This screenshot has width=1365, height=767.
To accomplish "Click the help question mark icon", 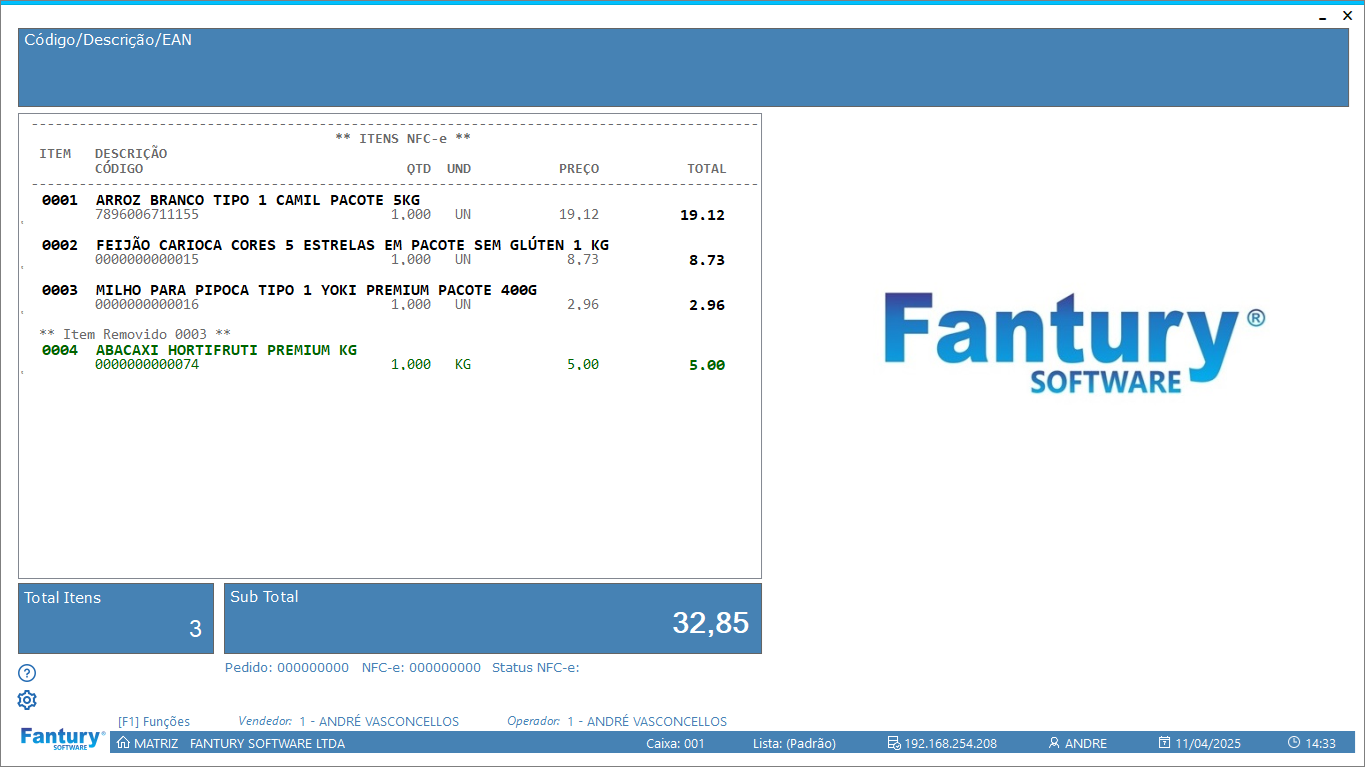I will point(27,673).
